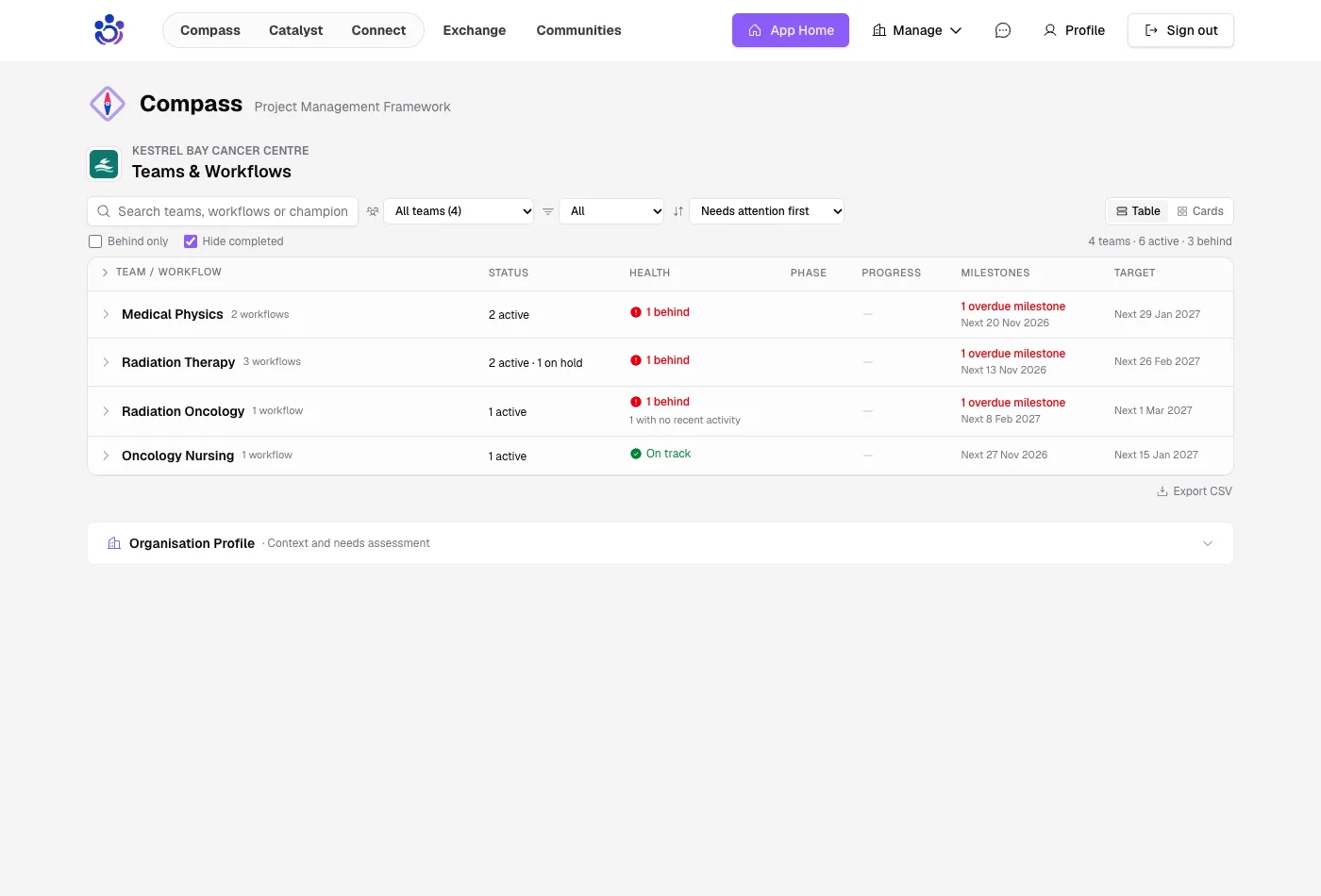Expand the Radiation Oncology team row
The image size is (1321, 896).
point(106,411)
